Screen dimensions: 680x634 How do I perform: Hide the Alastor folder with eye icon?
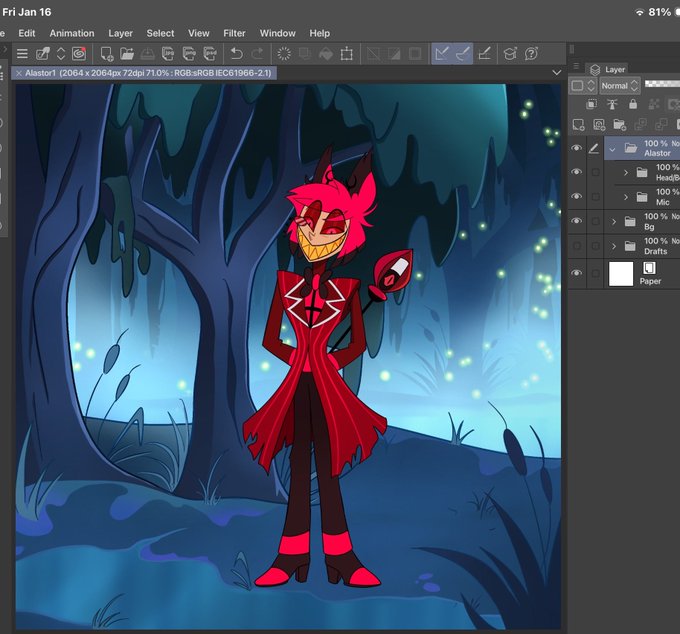(576, 148)
